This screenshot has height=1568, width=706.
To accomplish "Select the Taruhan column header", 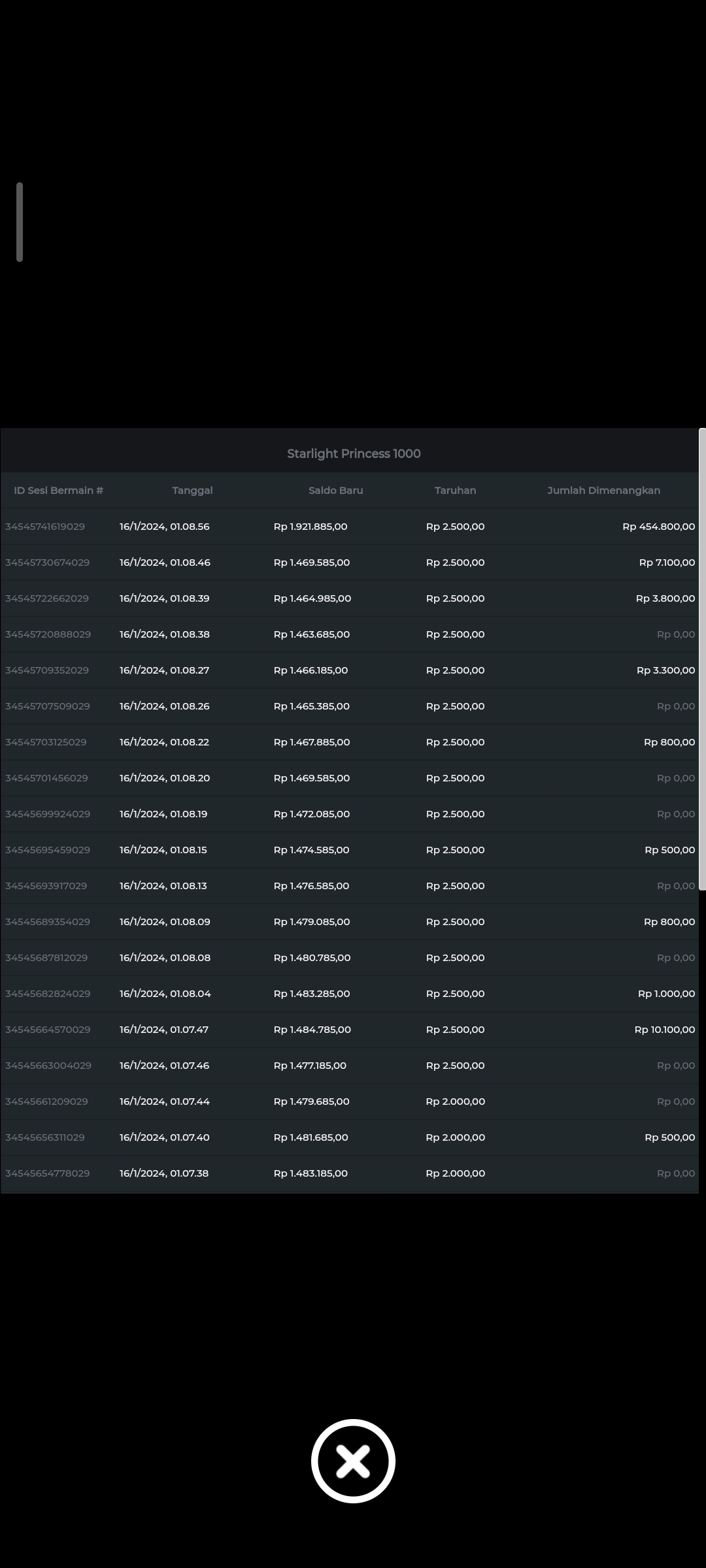I will 455,490.
